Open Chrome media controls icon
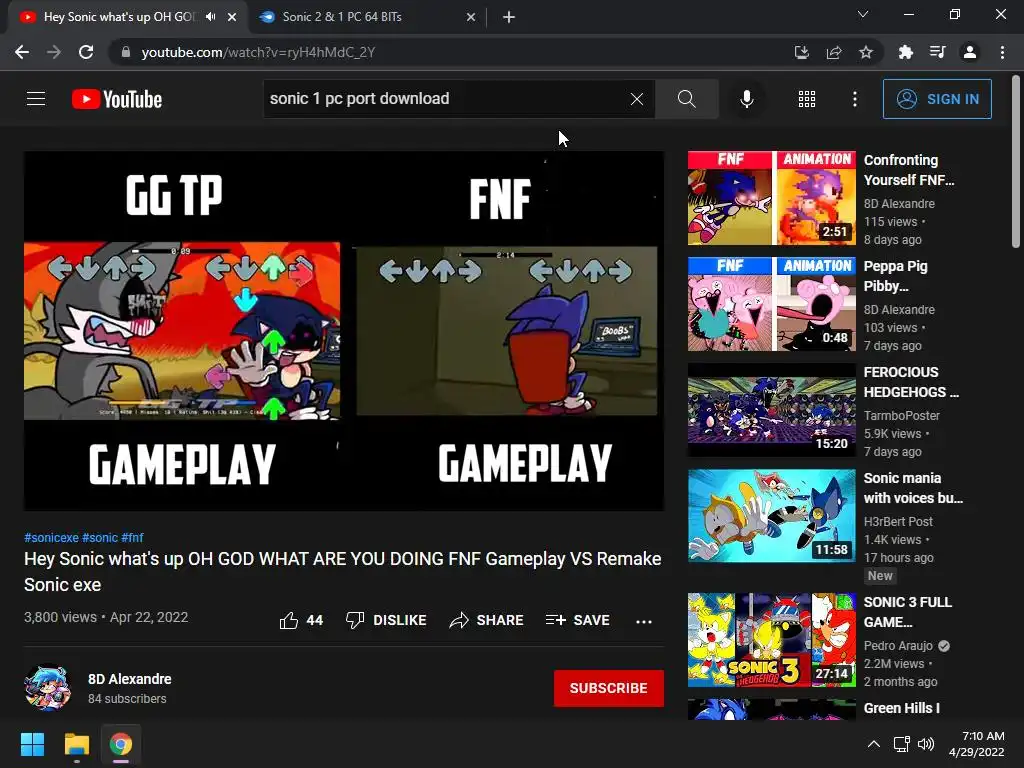This screenshot has width=1024, height=768. pos(938,52)
